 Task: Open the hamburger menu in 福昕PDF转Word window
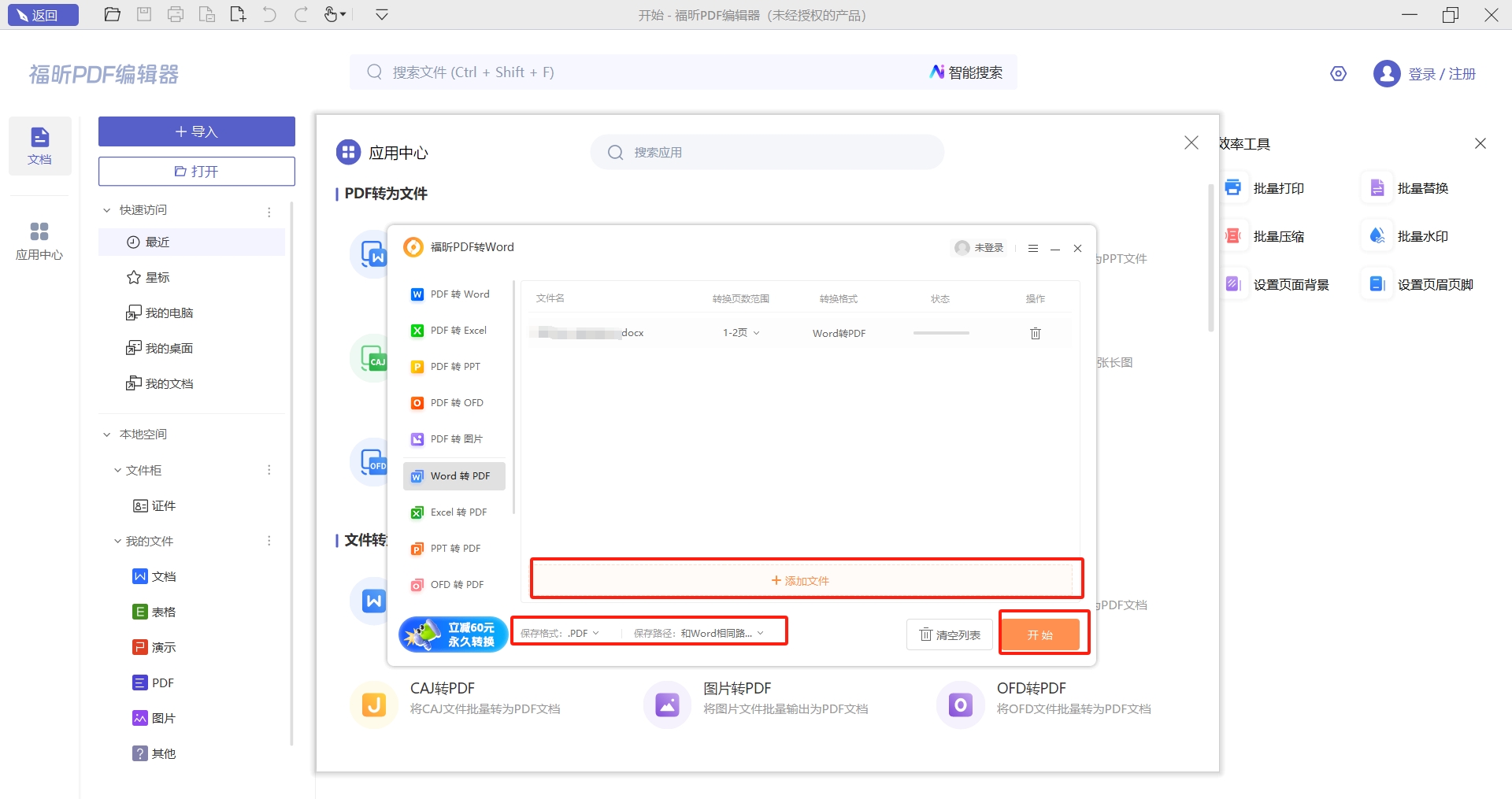click(x=1033, y=248)
